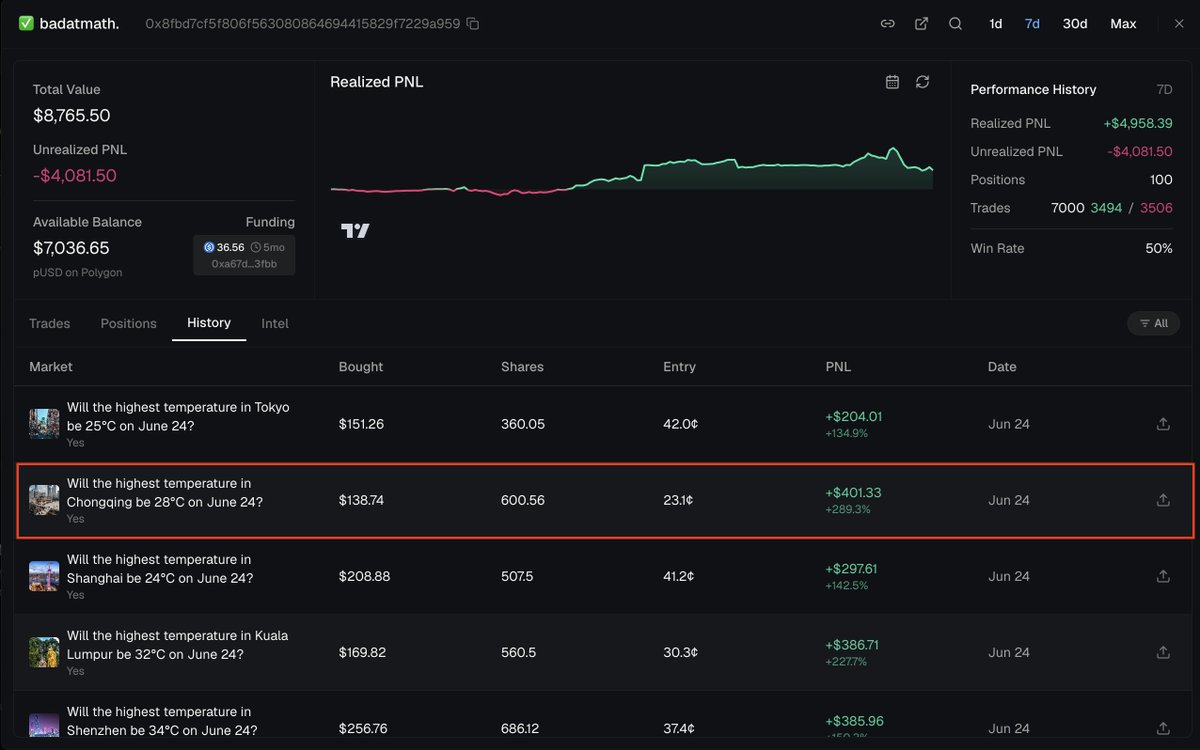Click the Kuala Lumpur market thumbnail
Viewport: 1200px width, 750px height.
44,652
